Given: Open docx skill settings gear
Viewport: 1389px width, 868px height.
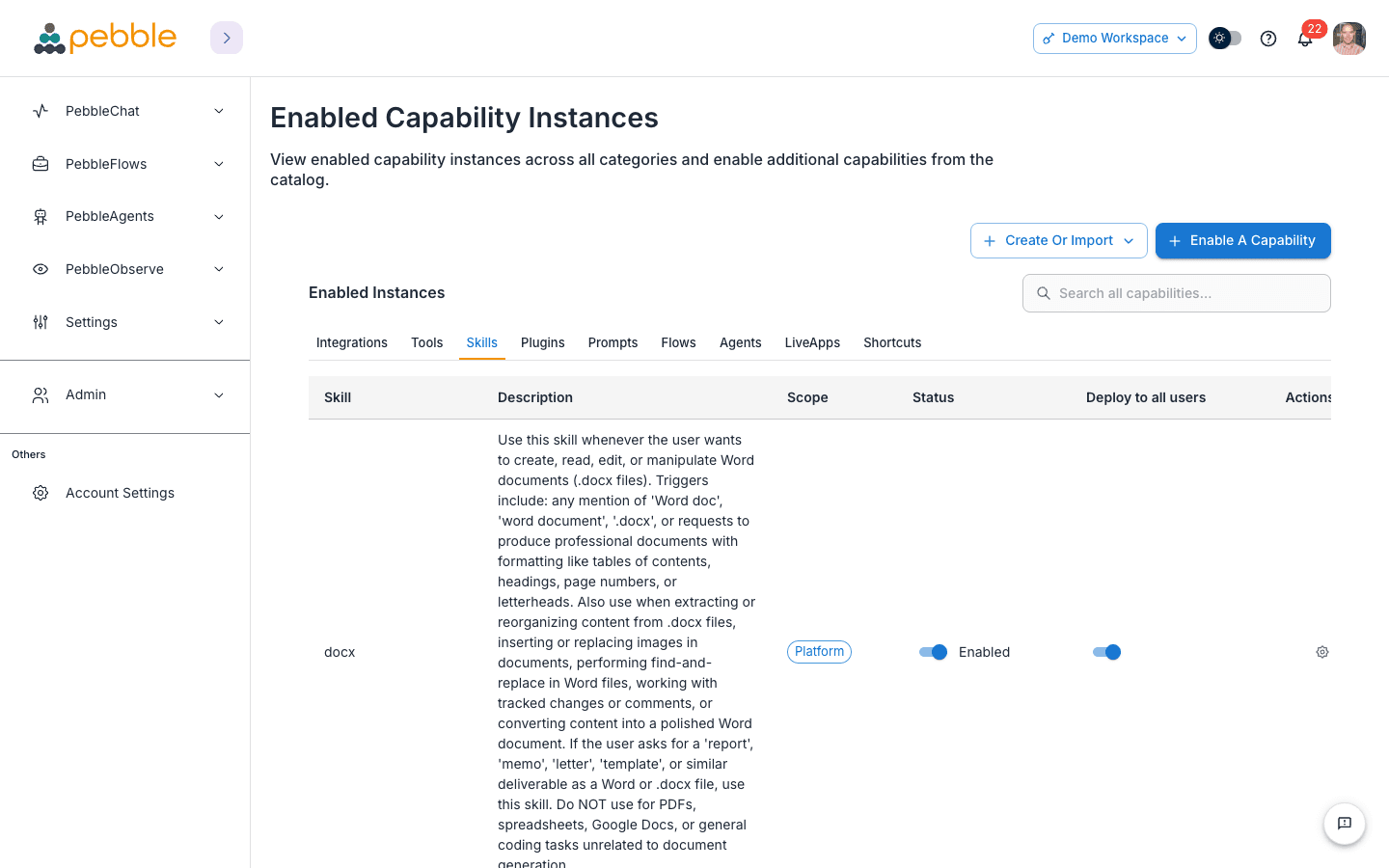Looking at the screenshot, I should pyautogui.click(x=1322, y=652).
